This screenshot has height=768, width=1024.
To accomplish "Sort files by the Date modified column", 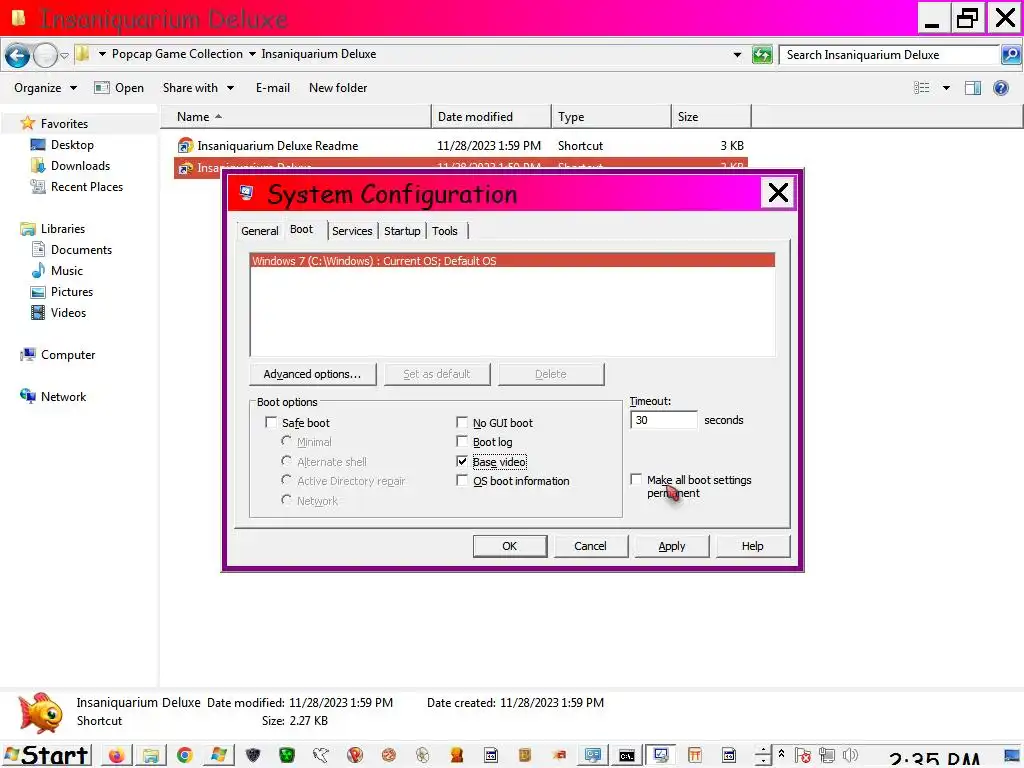I will (491, 117).
